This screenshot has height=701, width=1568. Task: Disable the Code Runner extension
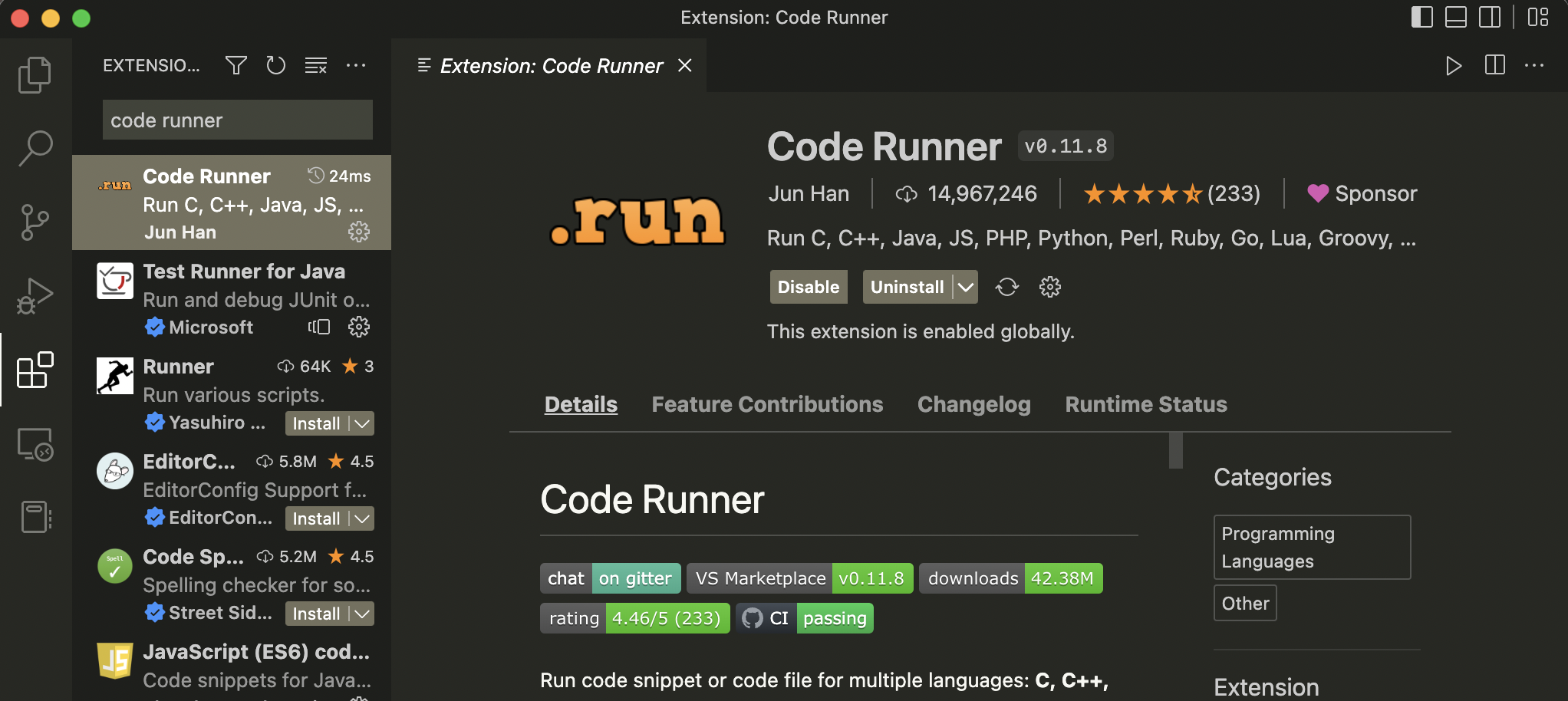point(809,287)
